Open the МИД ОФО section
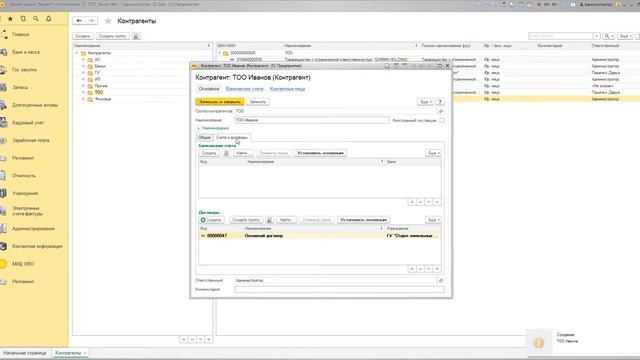The width and height of the screenshot is (640, 360). tap(23, 264)
